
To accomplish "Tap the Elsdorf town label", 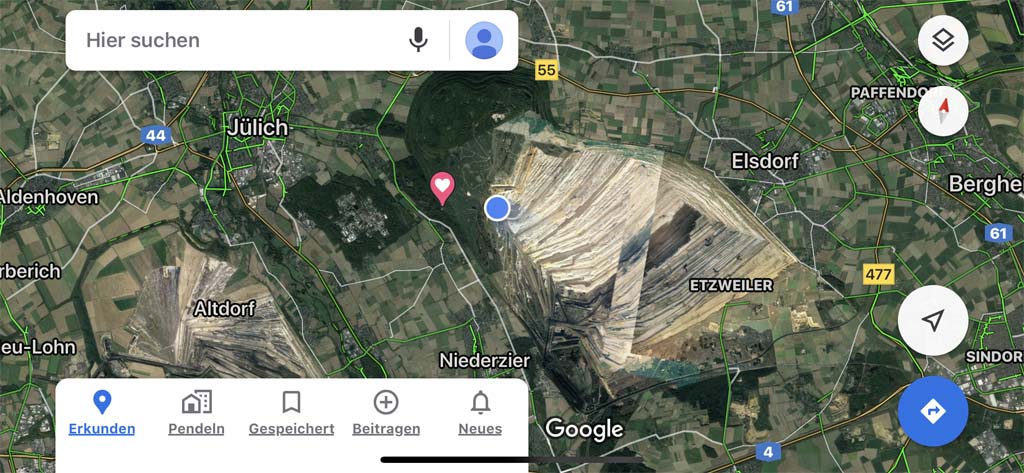I will (x=765, y=160).
